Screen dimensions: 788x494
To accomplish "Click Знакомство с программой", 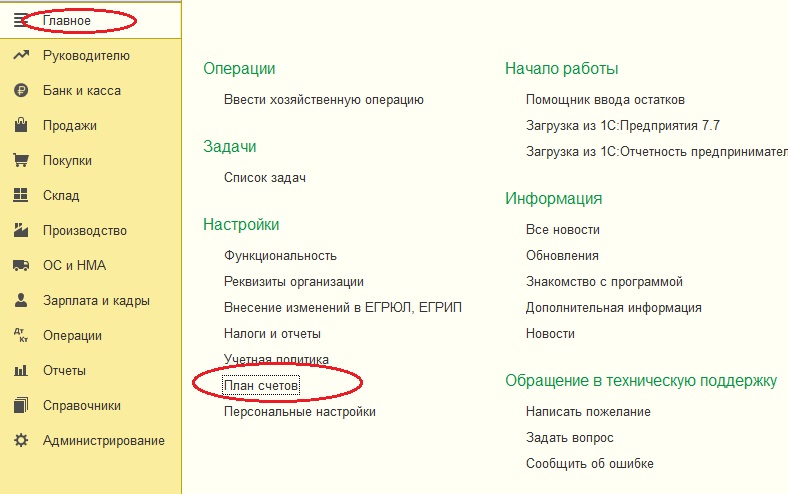I will coord(605,281).
